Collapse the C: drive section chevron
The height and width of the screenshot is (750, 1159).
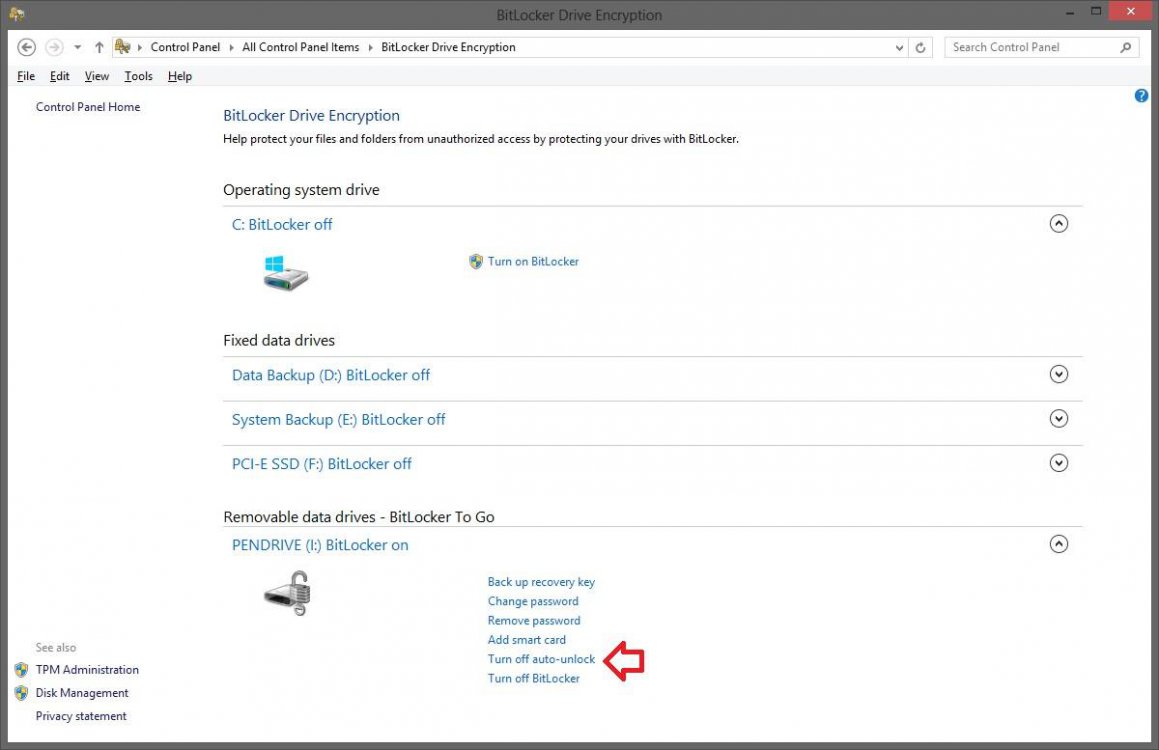pyautogui.click(x=1058, y=224)
